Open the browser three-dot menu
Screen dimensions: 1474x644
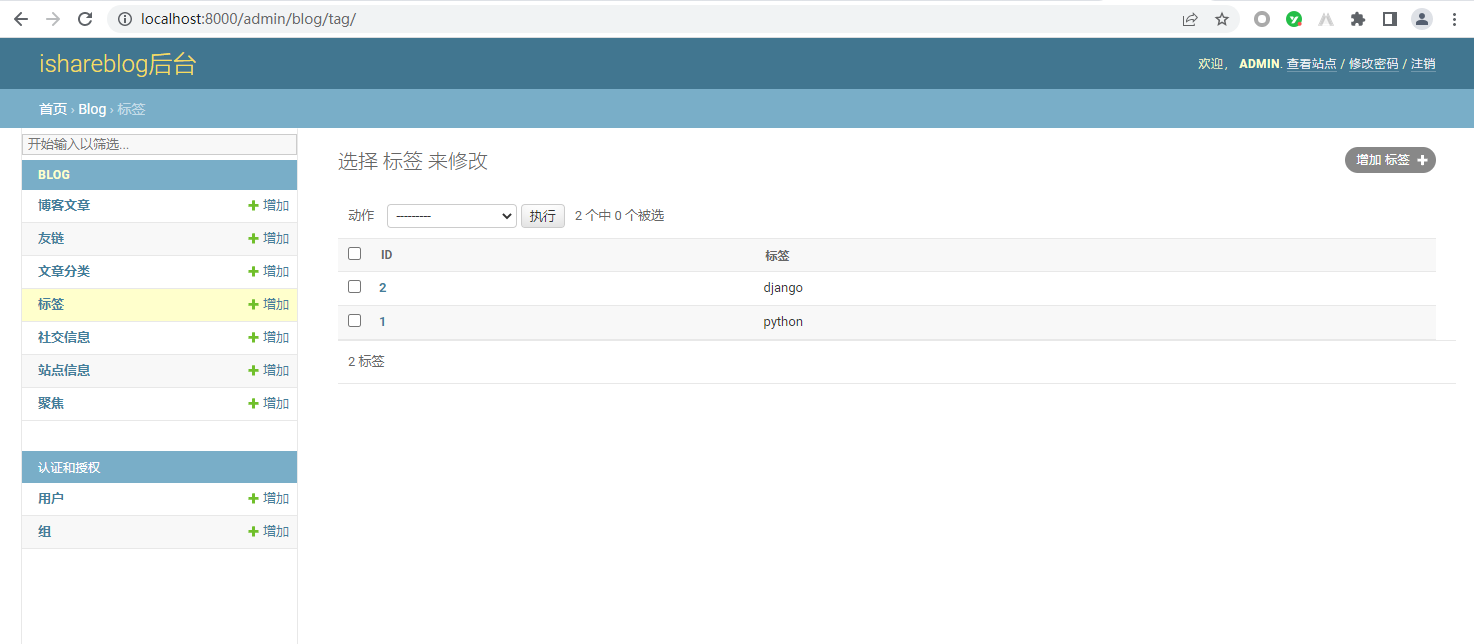(1454, 19)
